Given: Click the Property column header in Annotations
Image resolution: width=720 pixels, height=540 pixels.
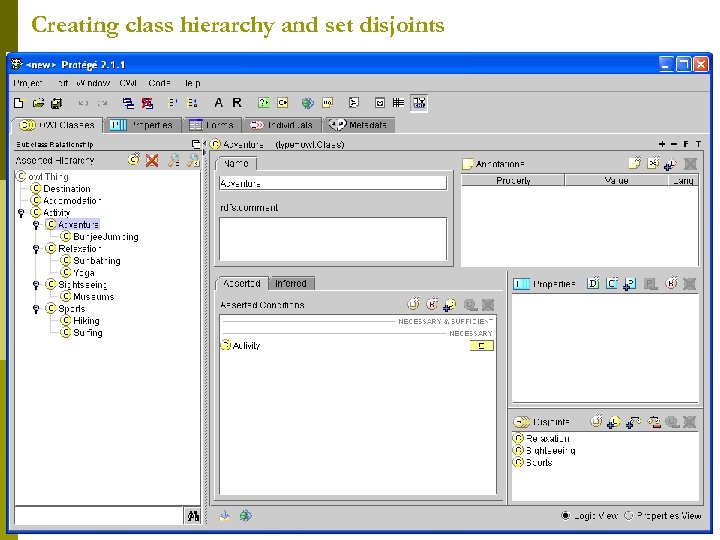Looking at the screenshot, I should tap(513, 180).
